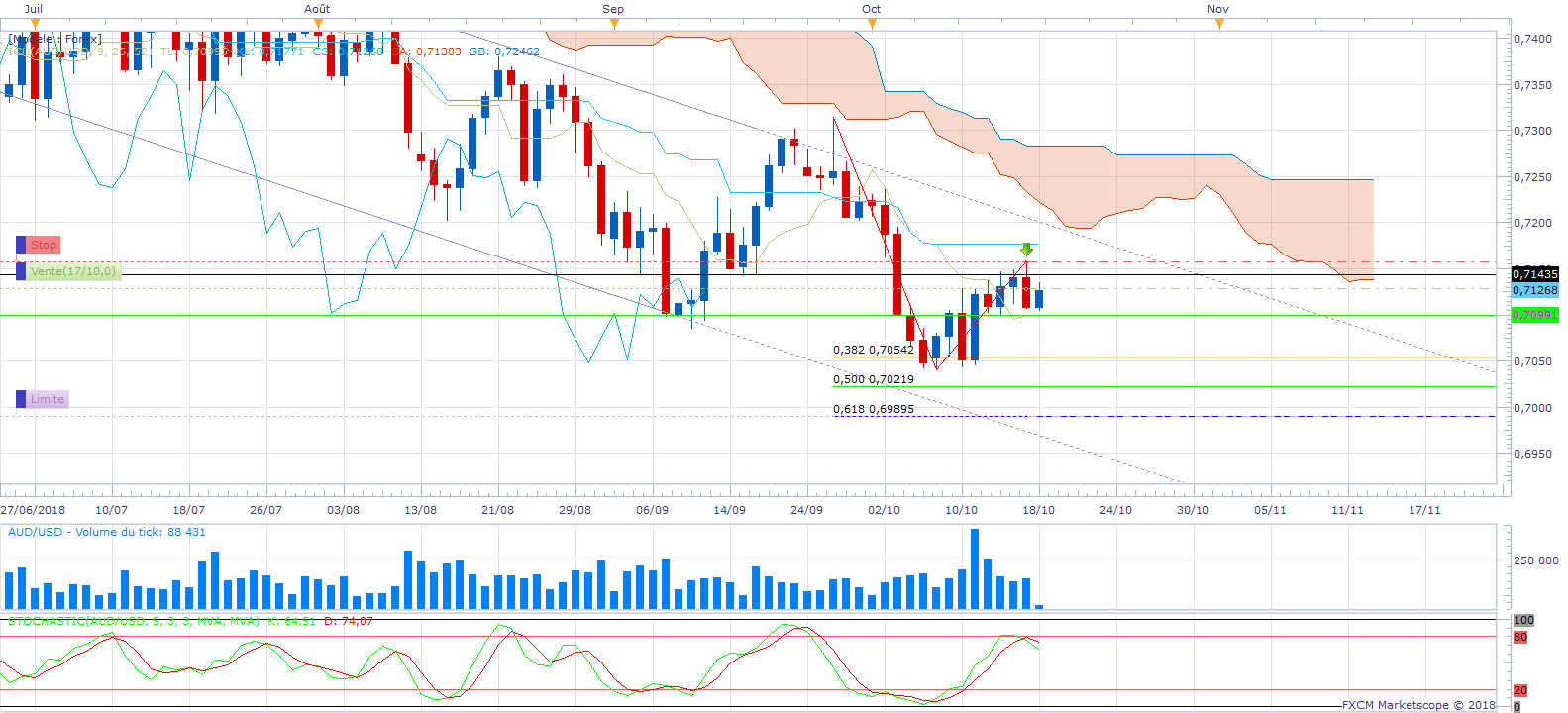The width and height of the screenshot is (1568, 713).
Task: Click the 18/10 date axis label
Action: point(1039,510)
